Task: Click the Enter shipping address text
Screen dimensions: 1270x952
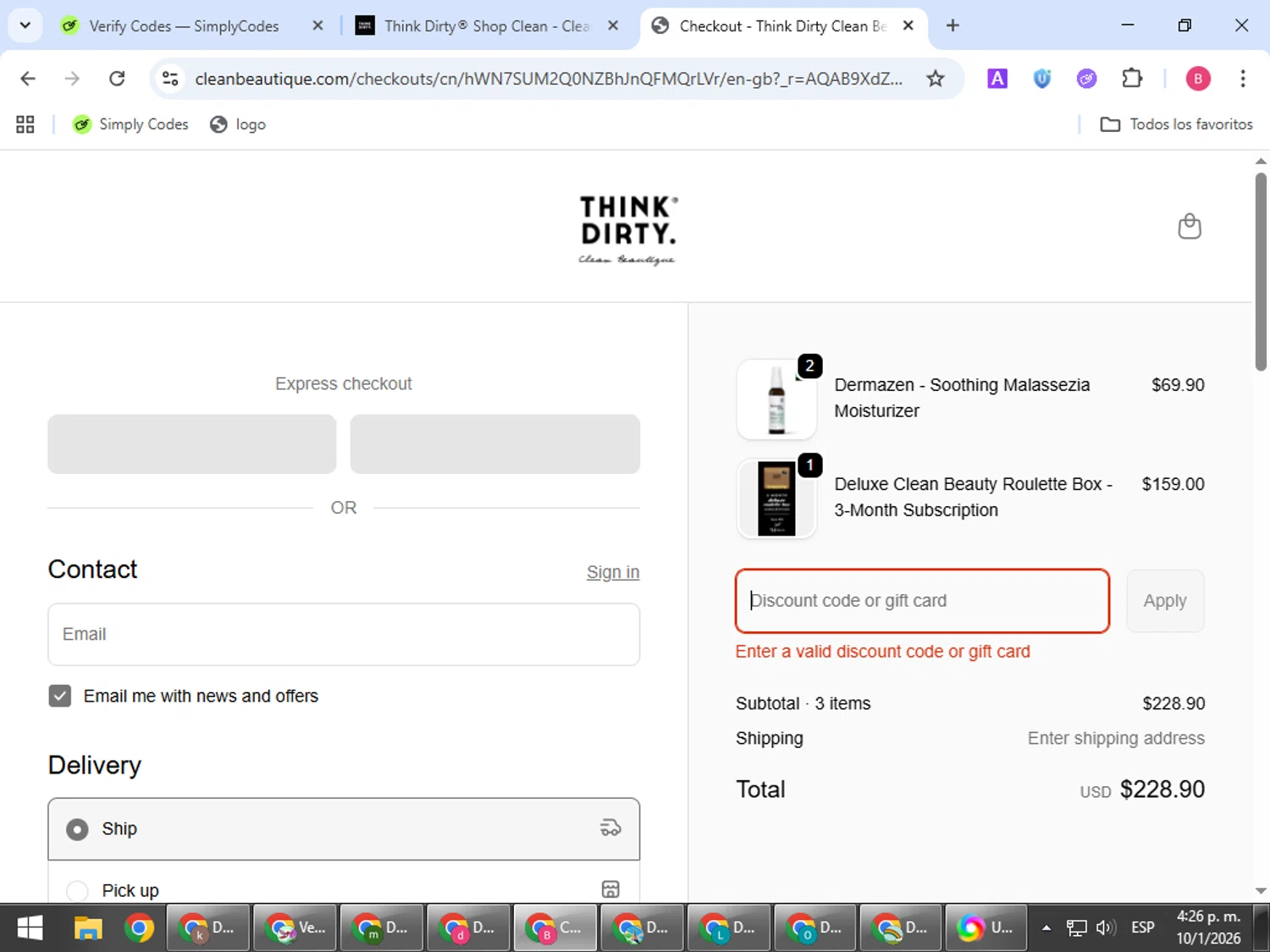Action: pyautogui.click(x=1116, y=738)
